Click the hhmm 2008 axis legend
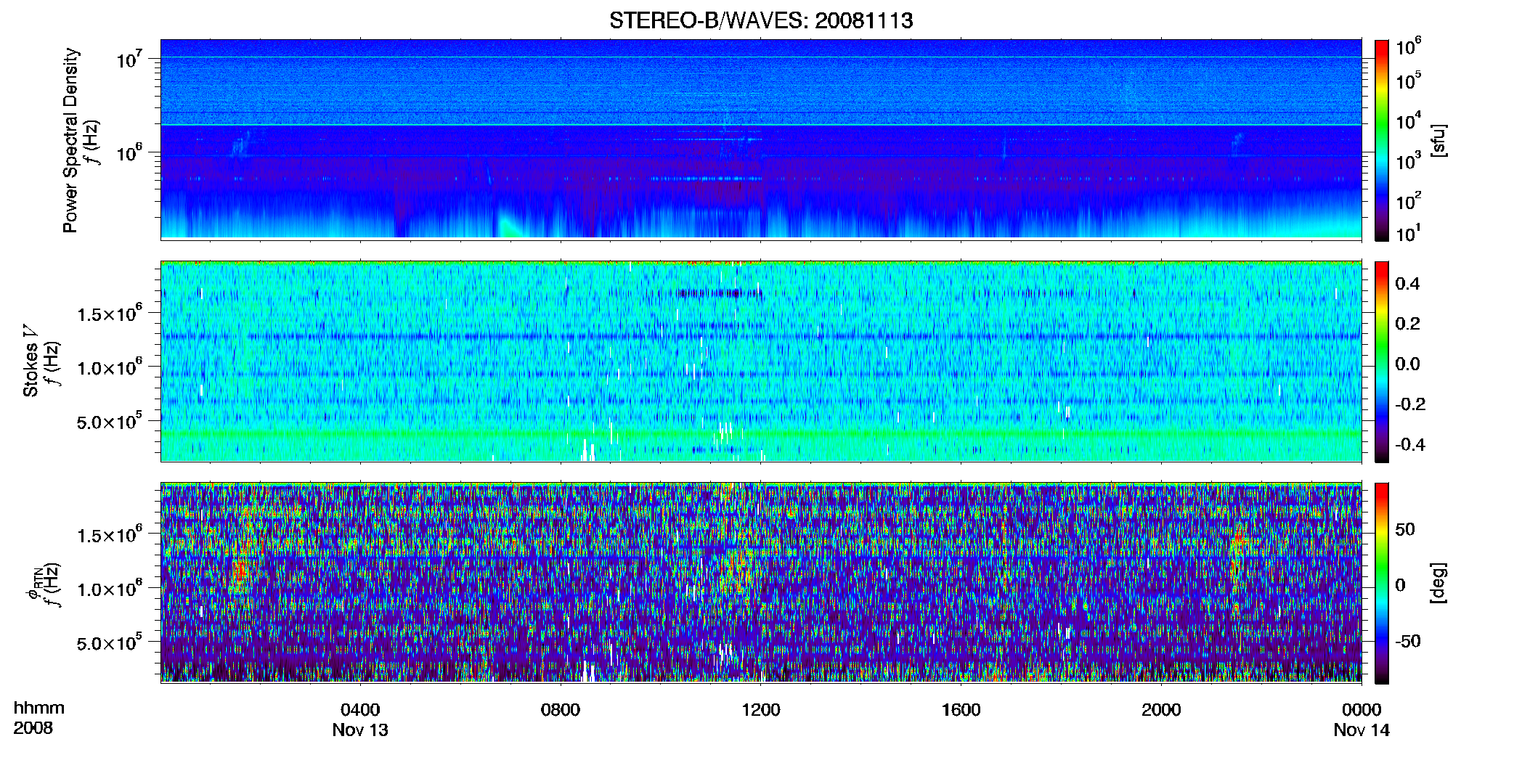The width and height of the screenshot is (1522, 784). click(39, 718)
